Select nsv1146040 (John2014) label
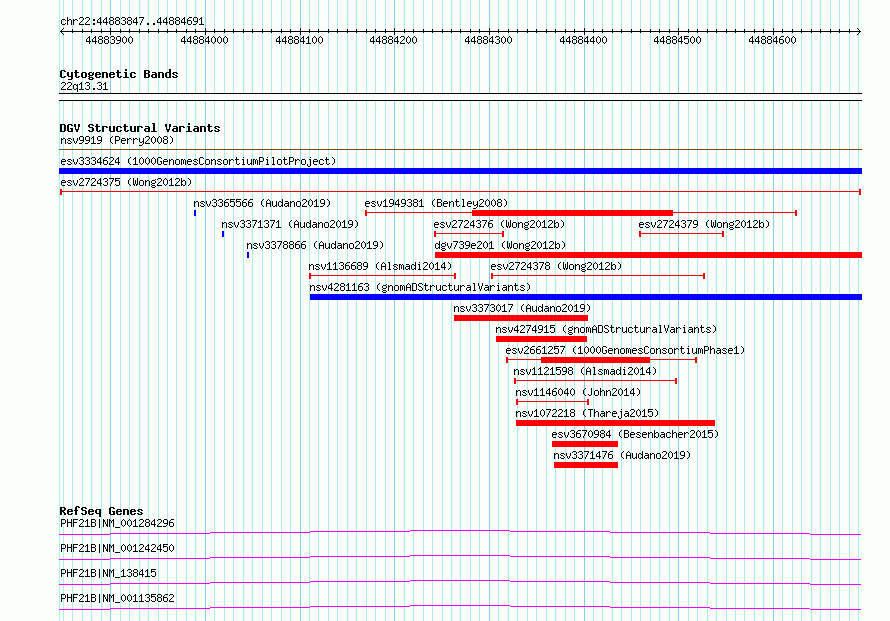Image resolution: width=890 pixels, height=621 pixels. pos(578,392)
